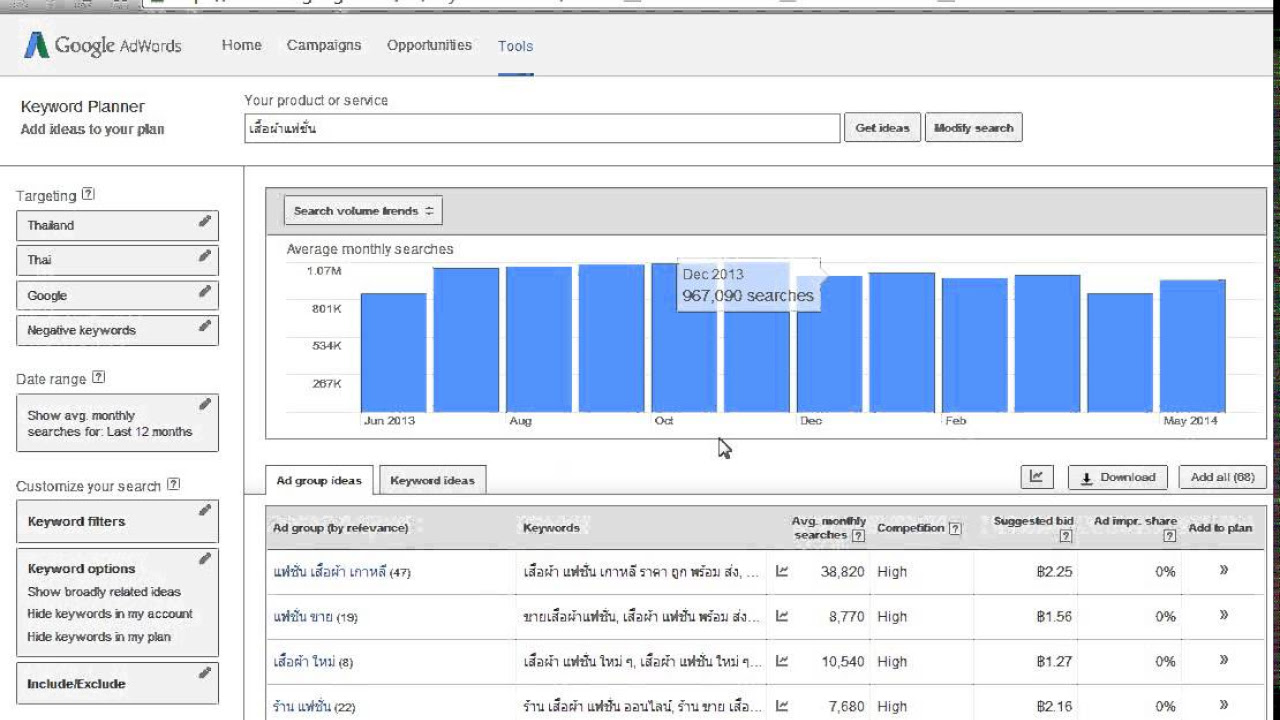
Task: Open help for Targeting section
Action: tap(89, 195)
